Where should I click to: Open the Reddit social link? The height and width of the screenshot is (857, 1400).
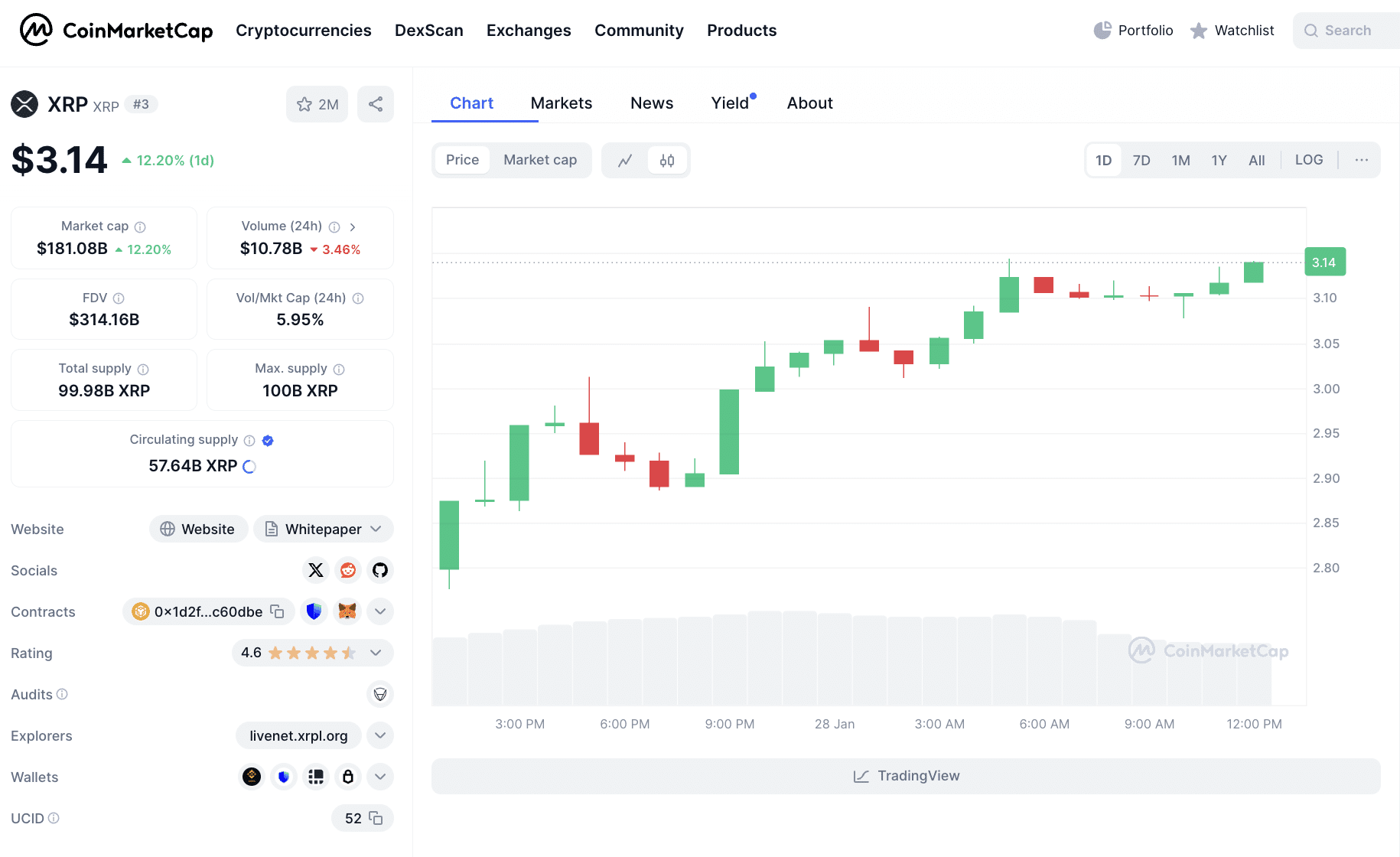tap(348, 570)
